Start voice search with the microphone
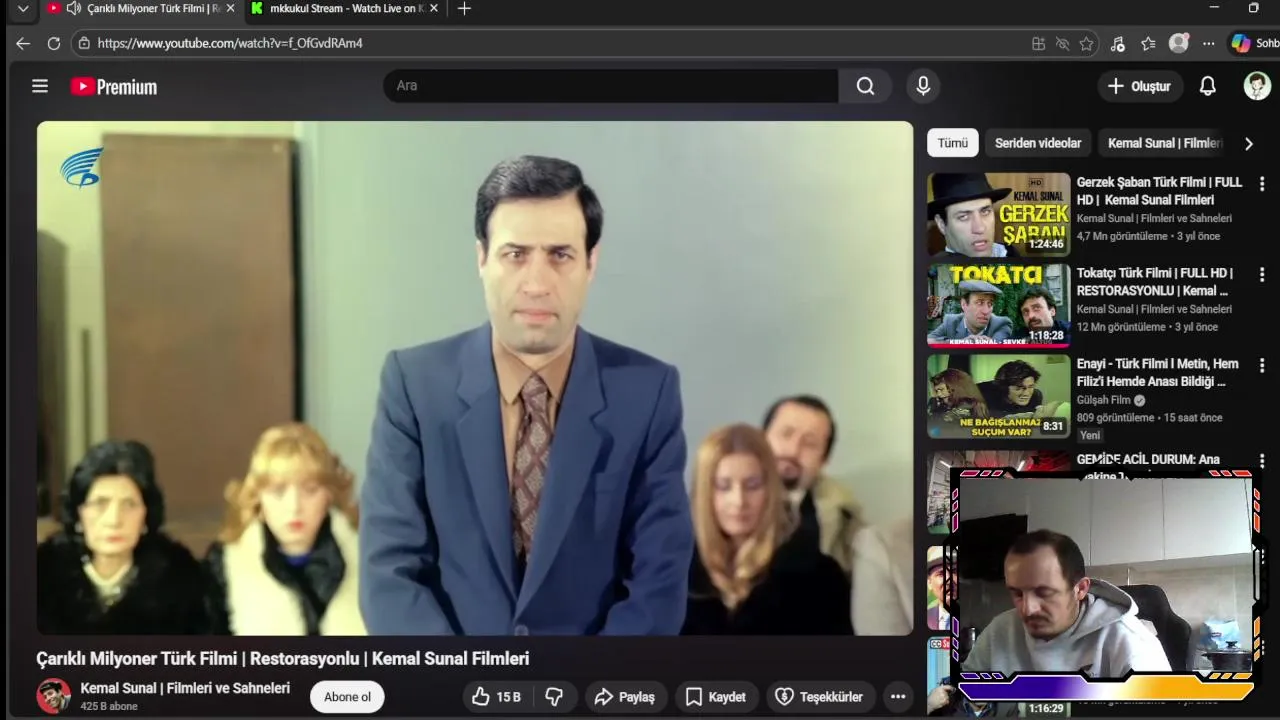Image resolution: width=1280 pixels, height=720 pixels. click(x=923, y=86)
